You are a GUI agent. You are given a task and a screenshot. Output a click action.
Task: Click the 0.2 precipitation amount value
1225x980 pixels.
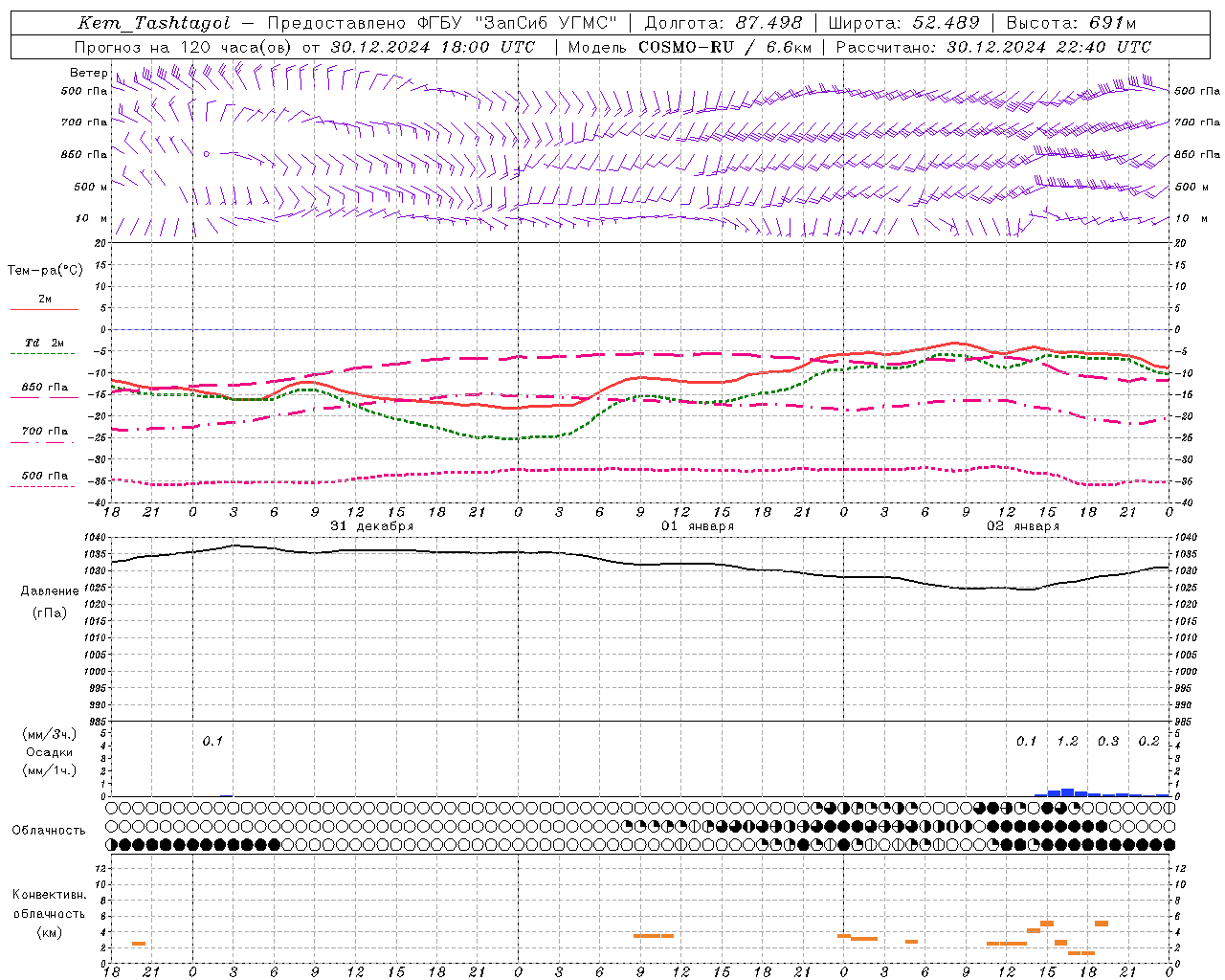pos(1148,742)
